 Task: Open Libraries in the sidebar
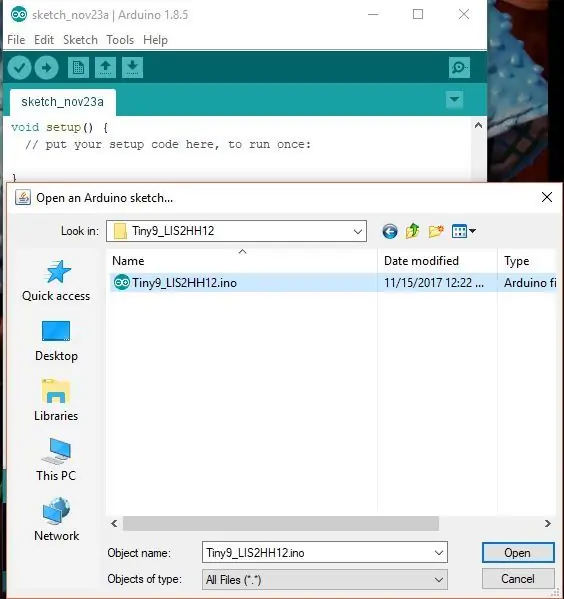(56, 400)
